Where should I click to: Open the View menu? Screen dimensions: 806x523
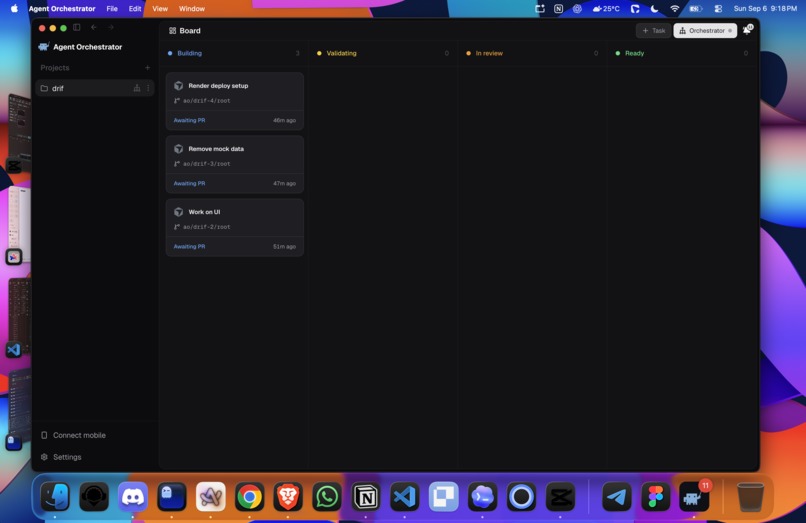coord(160,8)
